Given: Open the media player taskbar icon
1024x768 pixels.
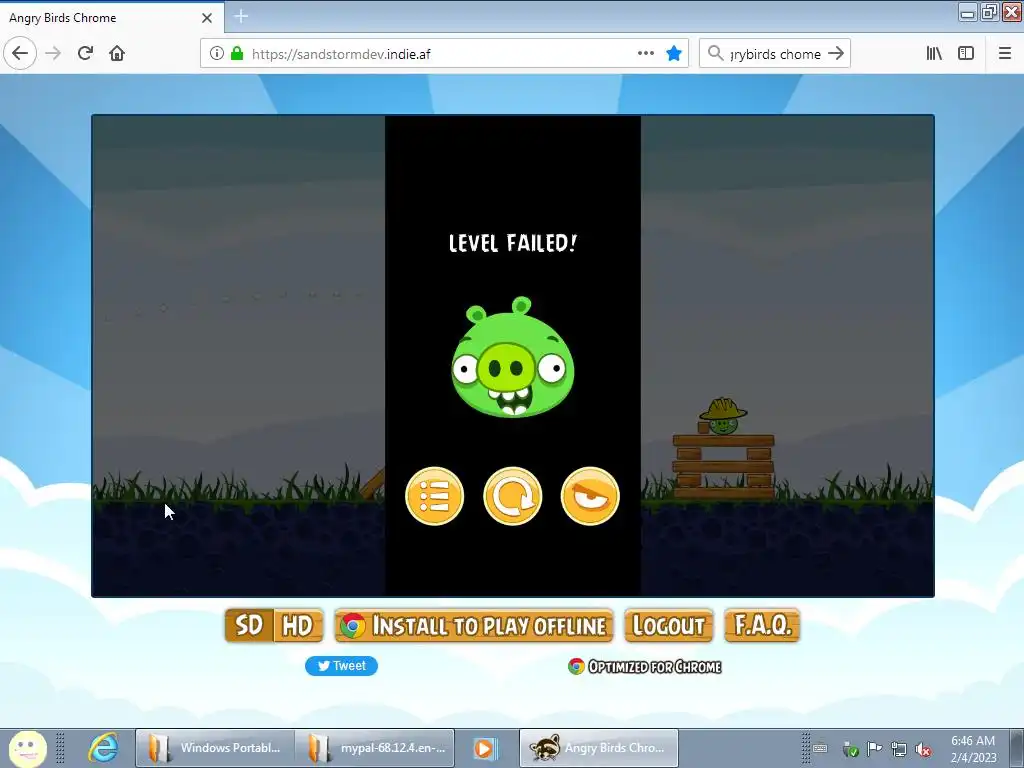Looking at the screenshot, I should (485, 748).
